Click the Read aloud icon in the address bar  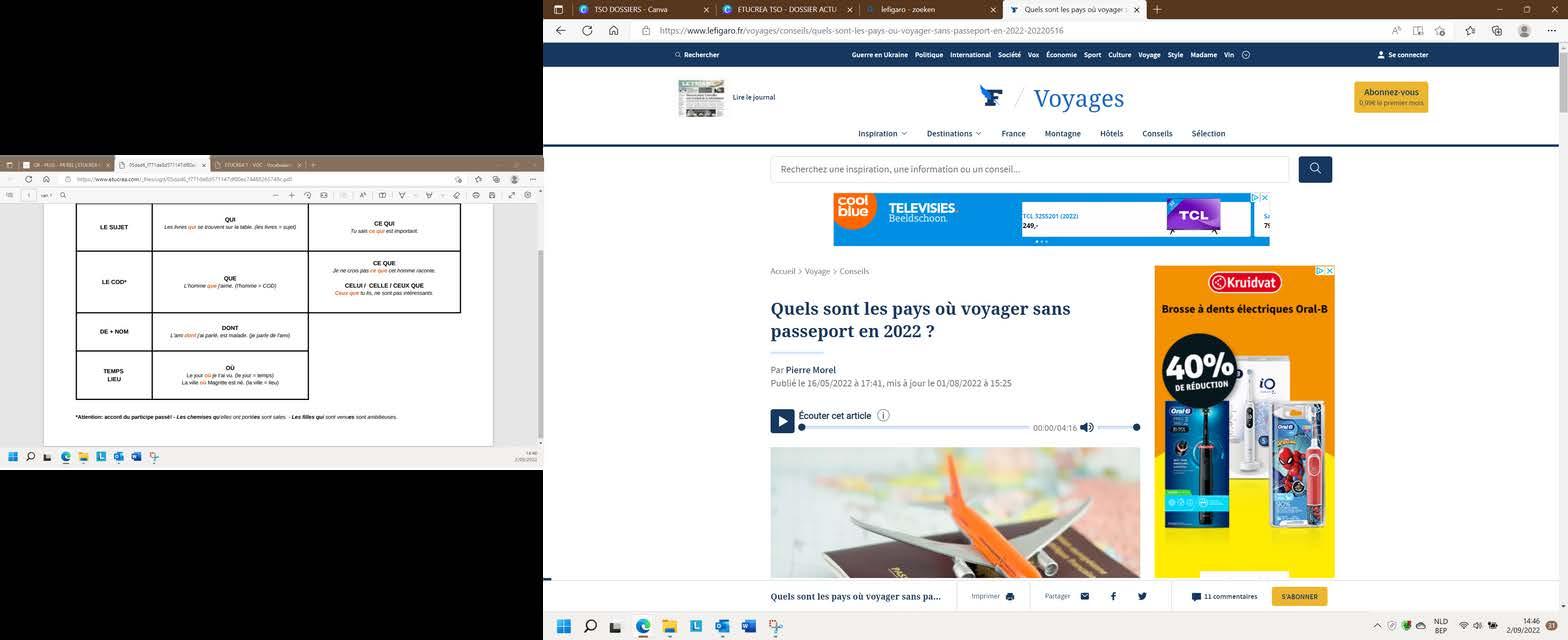tap(1396, 30)
